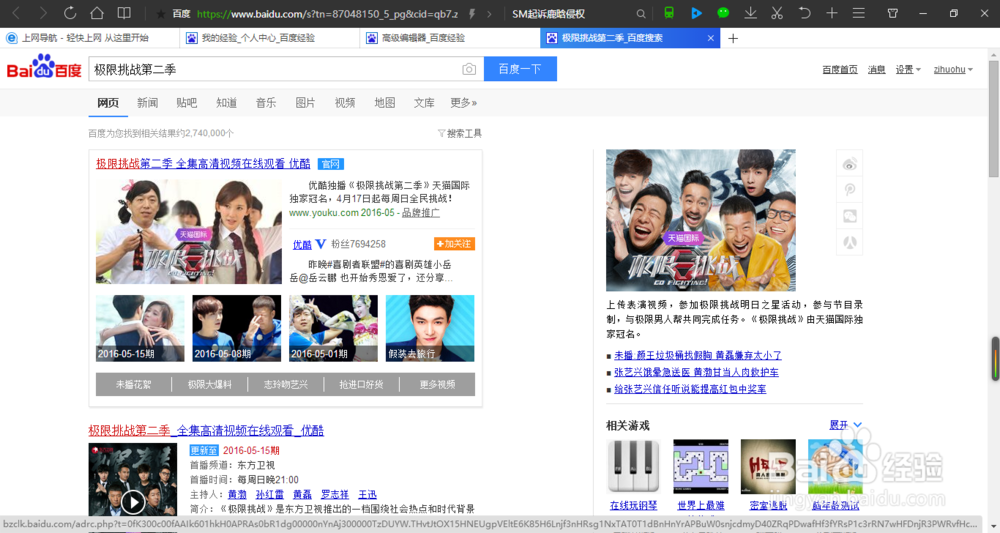This screenshot has height=533, width=1000.
Task: Select the 贴吧 search category
Action: coord(187,103)
